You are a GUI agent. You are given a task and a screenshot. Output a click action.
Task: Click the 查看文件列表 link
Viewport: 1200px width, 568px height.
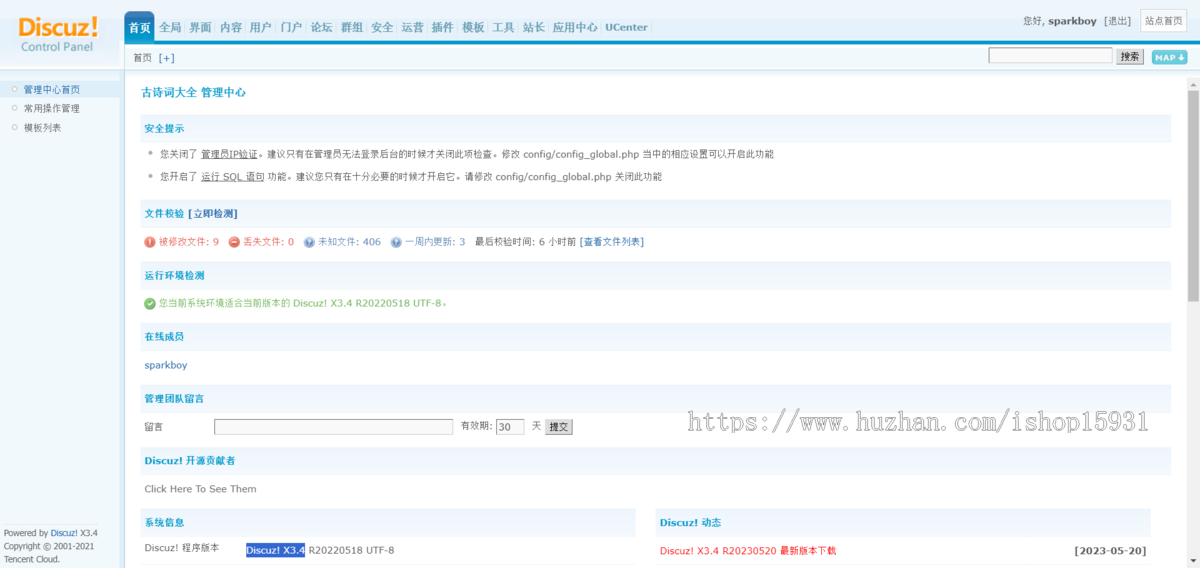612,242
